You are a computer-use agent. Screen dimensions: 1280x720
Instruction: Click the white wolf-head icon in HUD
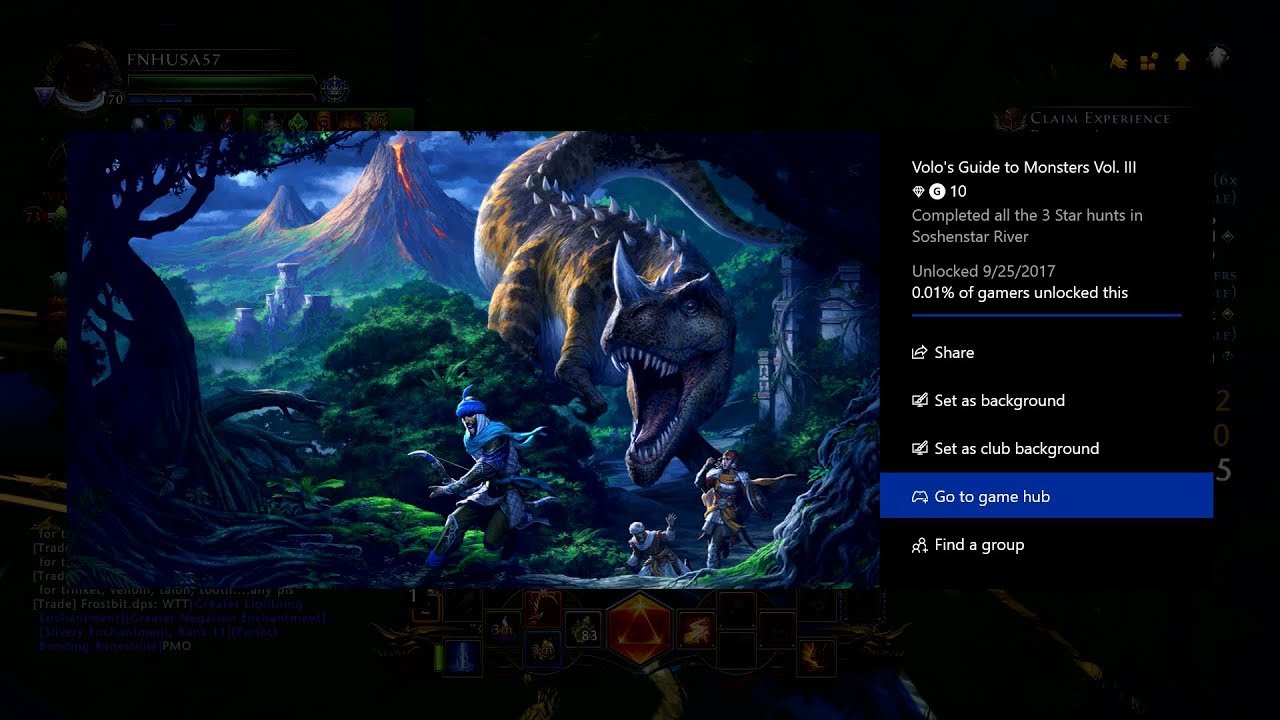click(1217, 58)
